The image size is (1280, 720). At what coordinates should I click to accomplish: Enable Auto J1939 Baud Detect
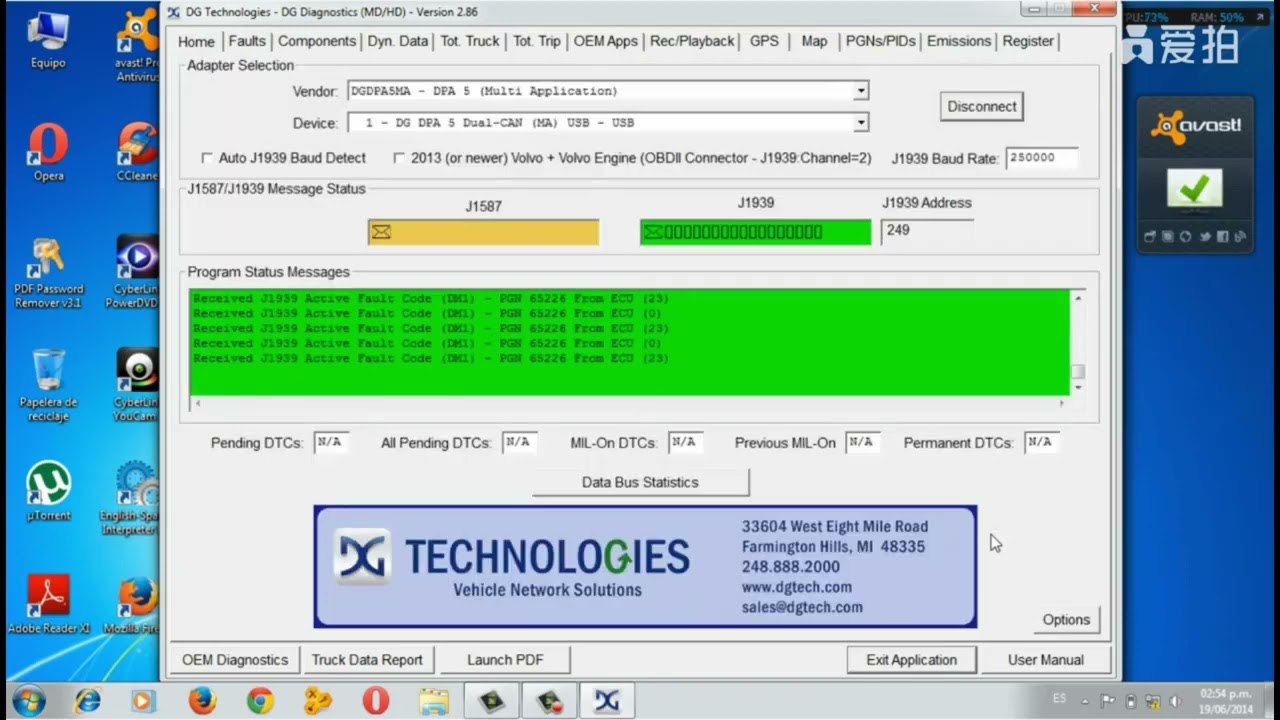(x=207, y=158)
